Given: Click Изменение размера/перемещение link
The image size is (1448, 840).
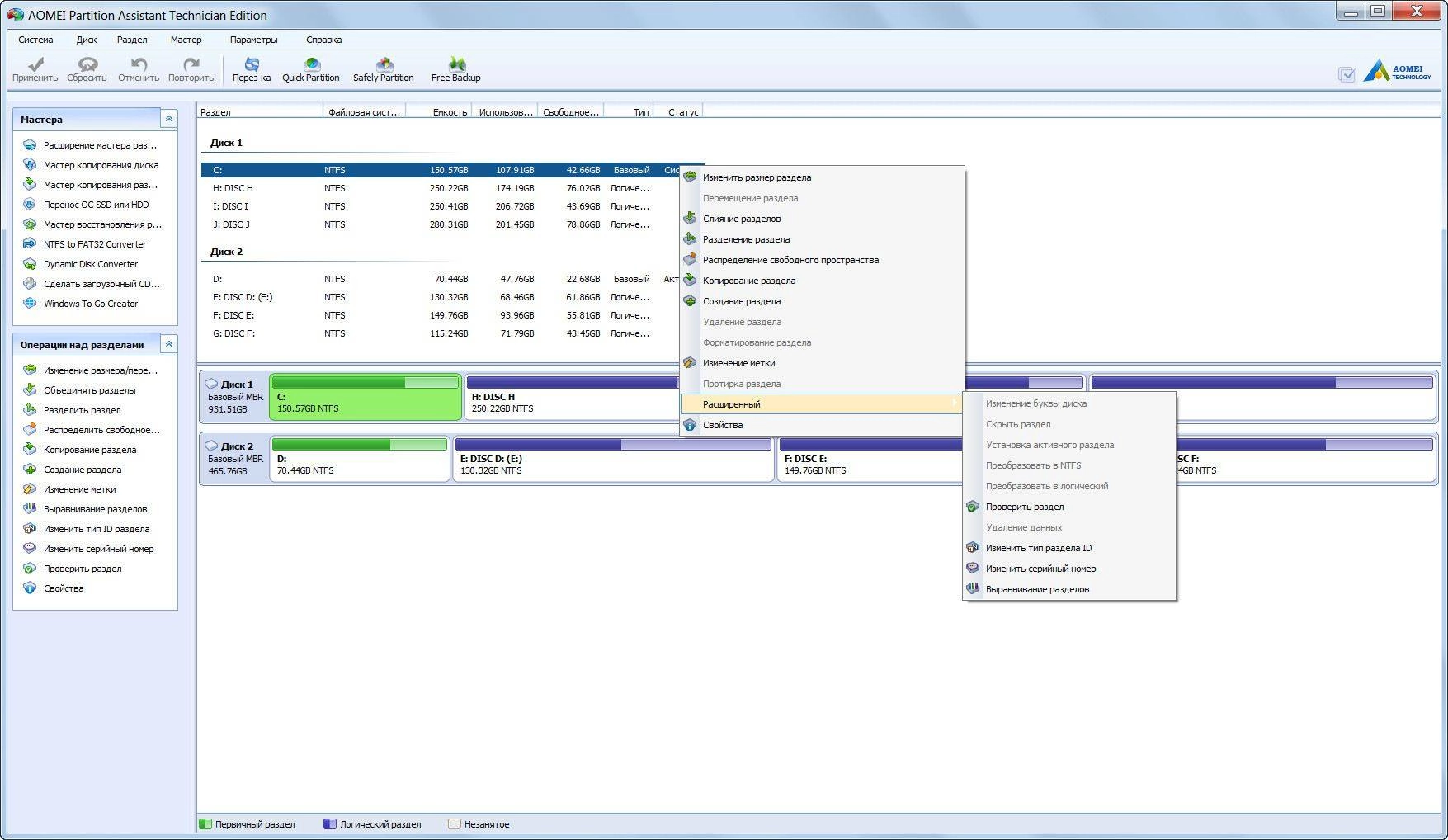Looking at the screenshot, I should (x=101, y=370).
